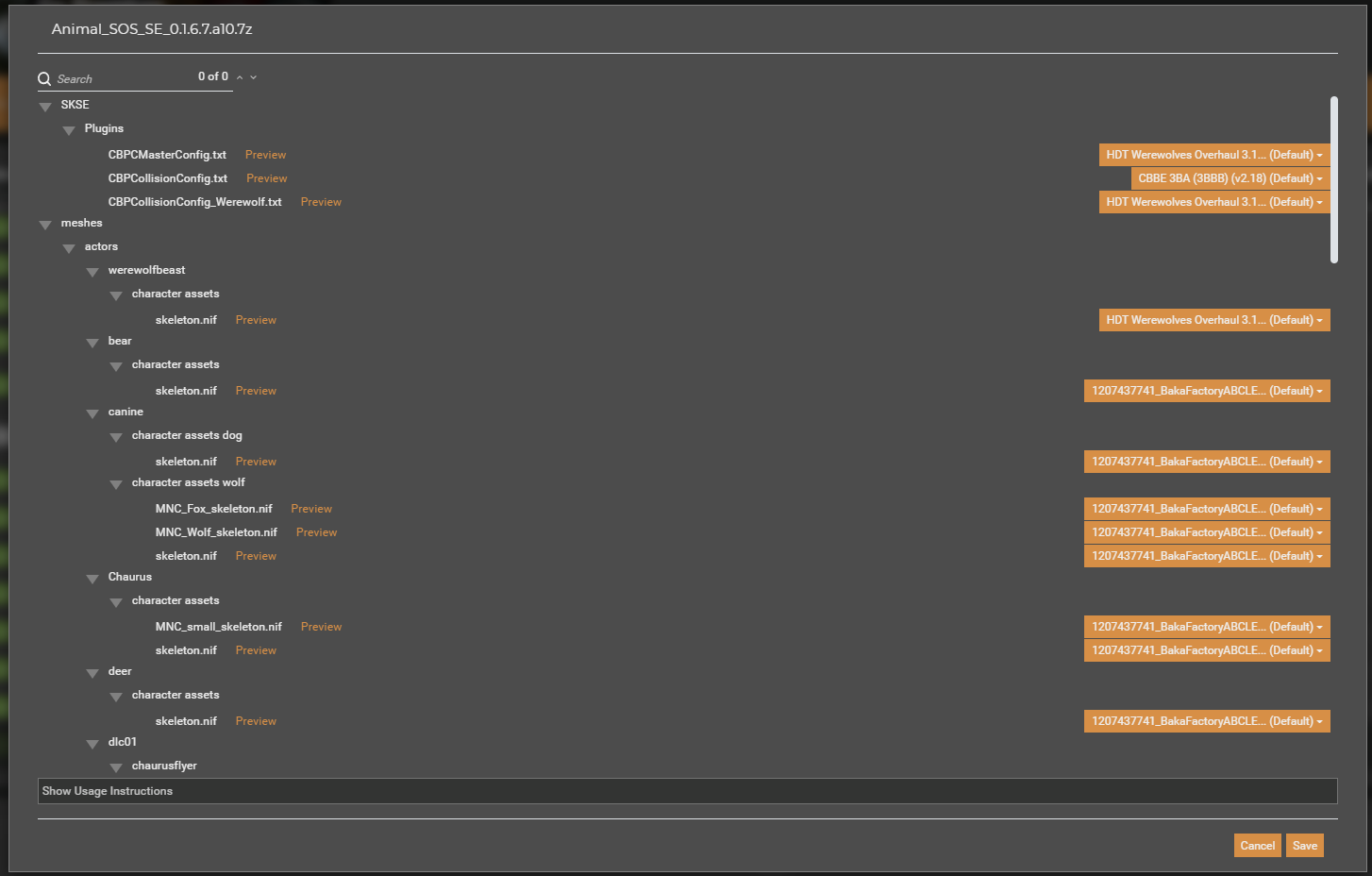Collapse the deer folder
1372x876 pixels.
pyautogui.click(x=92, y=673)
